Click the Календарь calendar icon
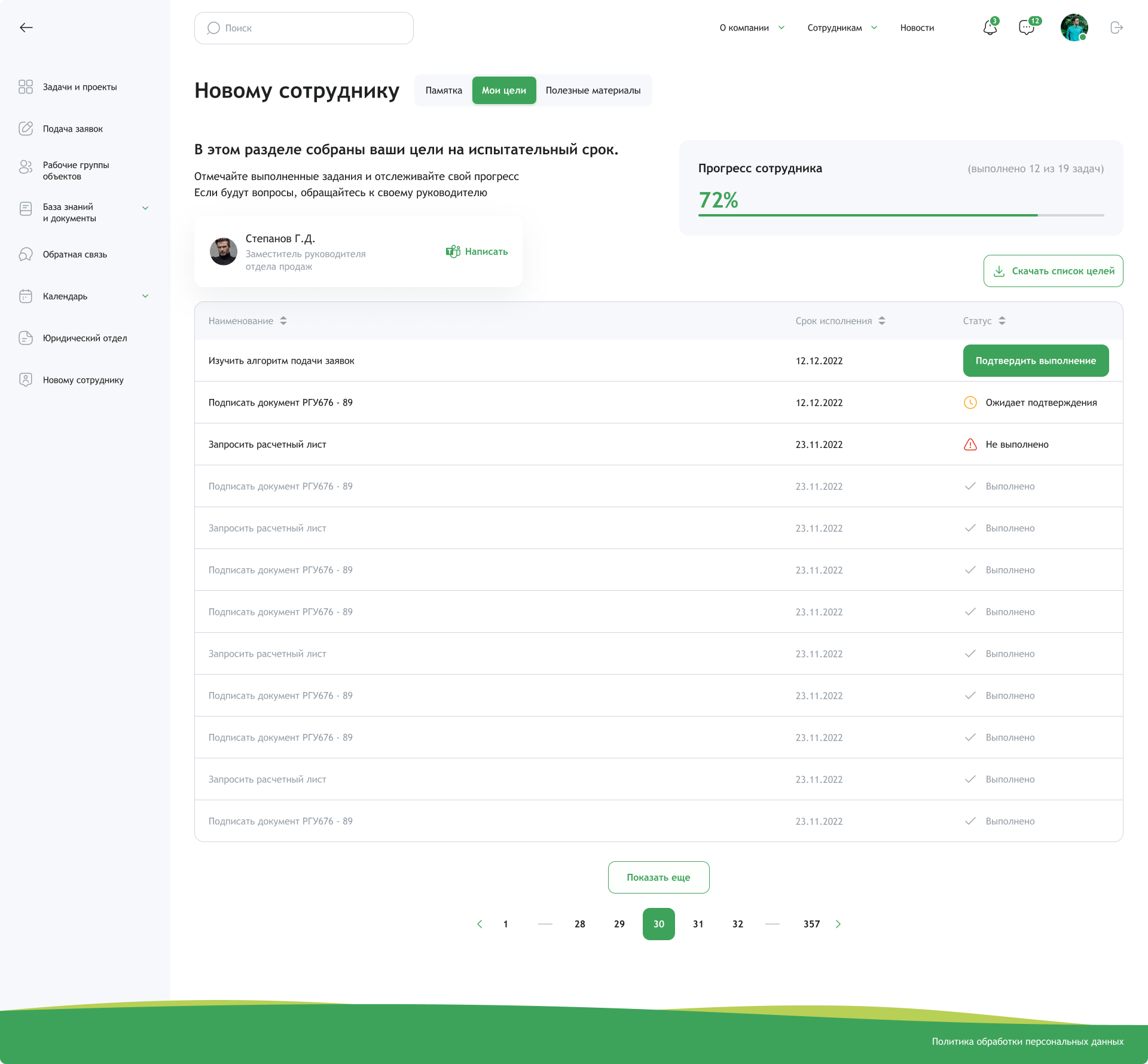The height and width of the screenshot is (1064, 1148). [x=26, y=296]
